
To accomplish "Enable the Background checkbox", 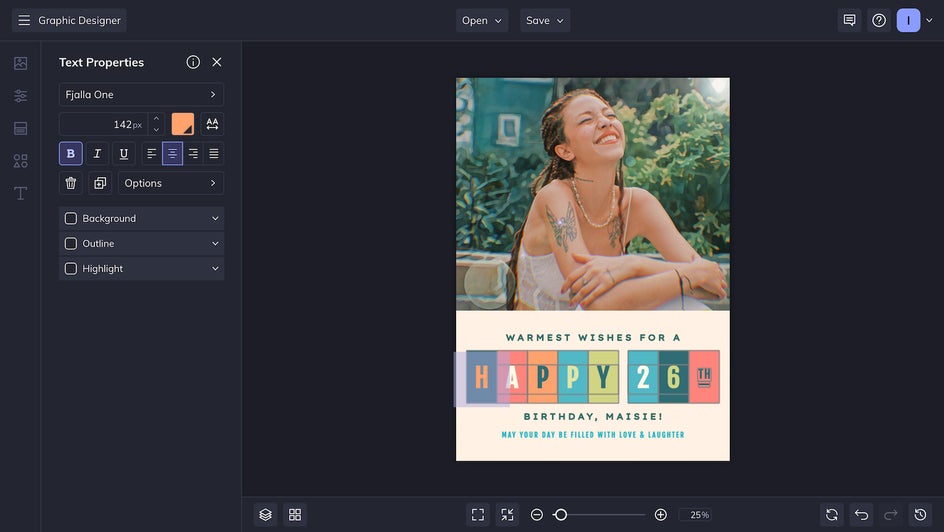I will [x=70, y=218].
